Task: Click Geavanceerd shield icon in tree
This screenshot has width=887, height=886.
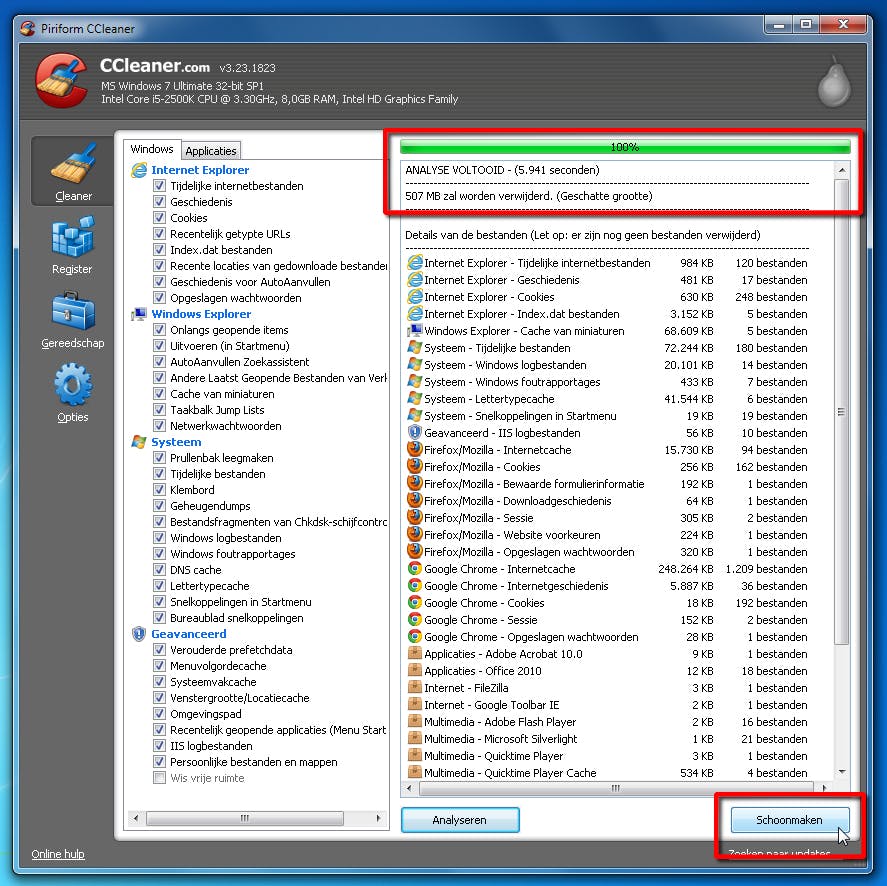Action: pos(139,634)
